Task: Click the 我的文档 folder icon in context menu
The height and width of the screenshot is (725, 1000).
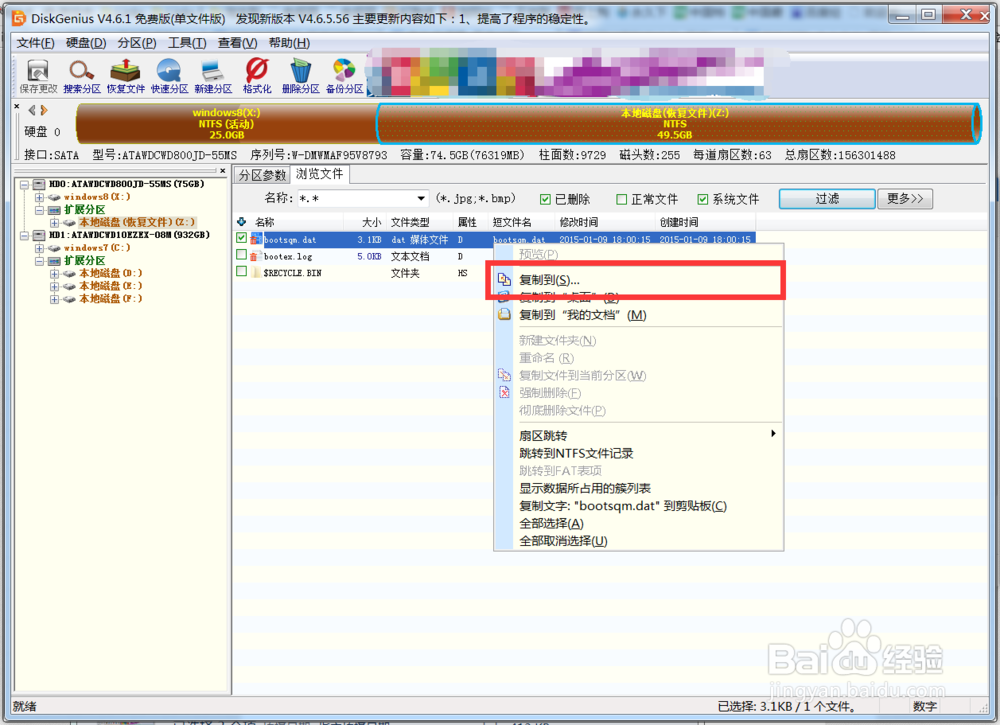Action: tap(504, 314)
